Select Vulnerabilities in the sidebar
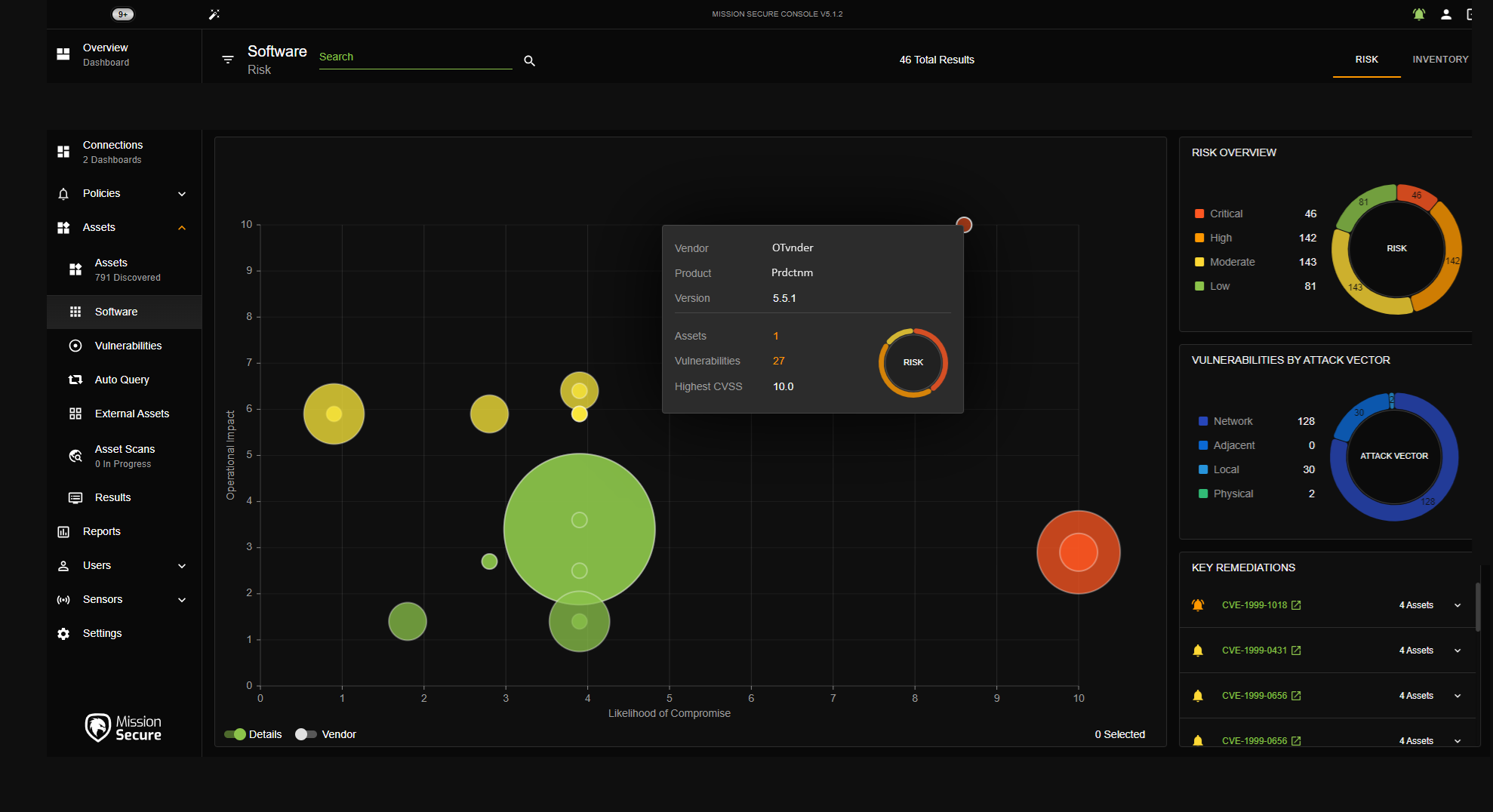Viewport: 1493px width, 812px height. click(x=125, y=346)
